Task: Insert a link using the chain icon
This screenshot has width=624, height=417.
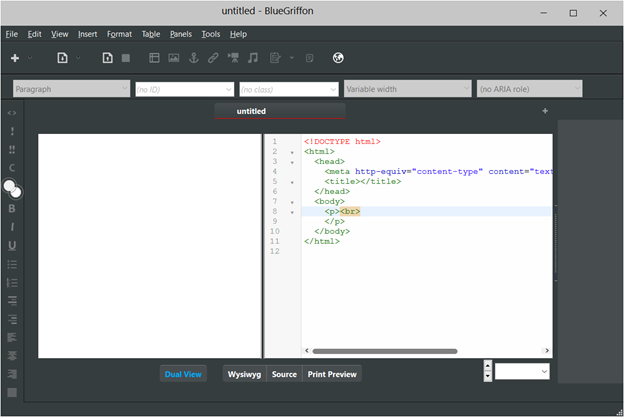Action: 213,58
